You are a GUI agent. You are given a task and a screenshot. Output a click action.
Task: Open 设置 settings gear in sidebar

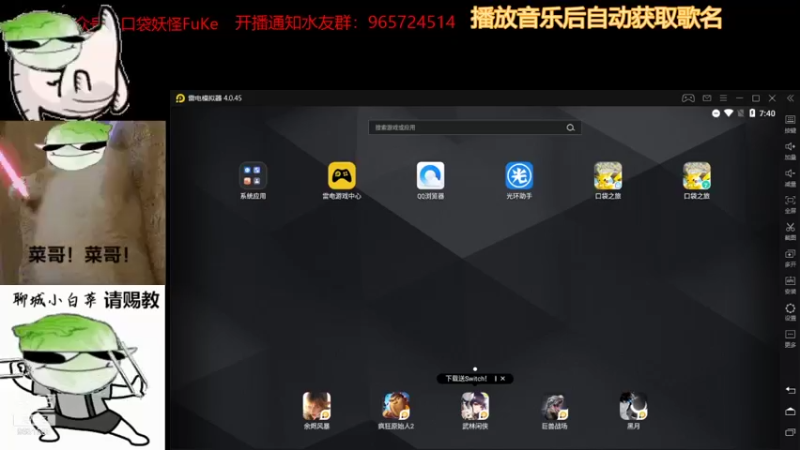[x=790, y=312]
